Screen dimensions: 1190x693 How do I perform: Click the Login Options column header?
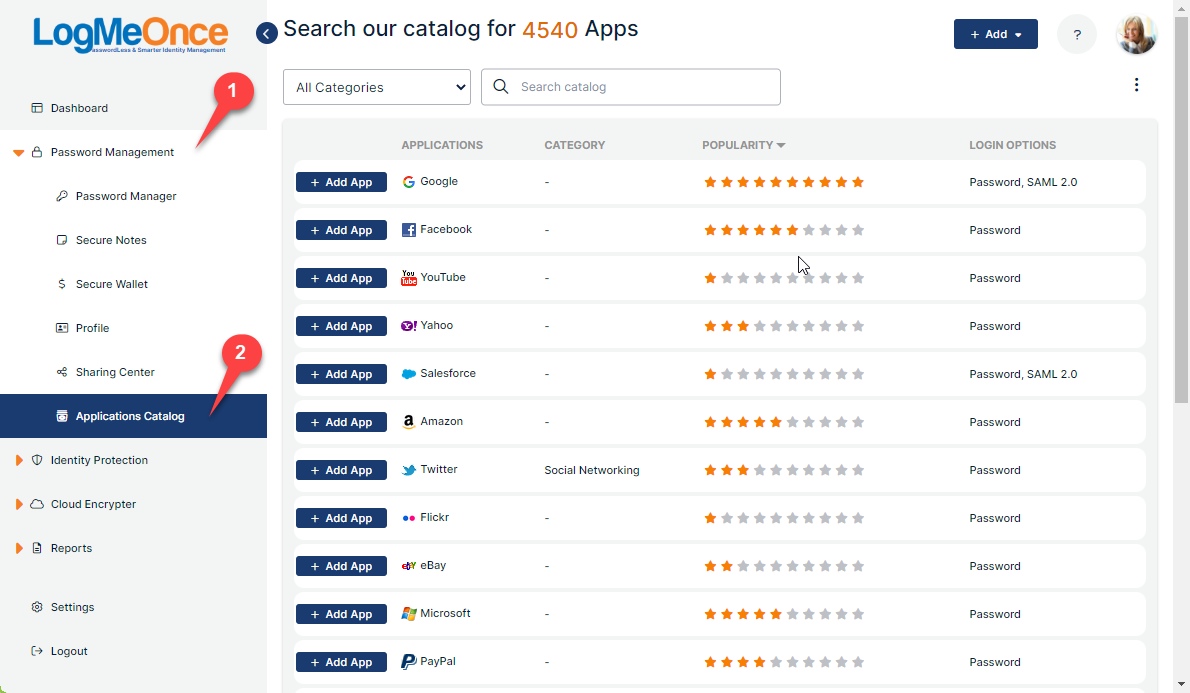tap(1012, 145)
